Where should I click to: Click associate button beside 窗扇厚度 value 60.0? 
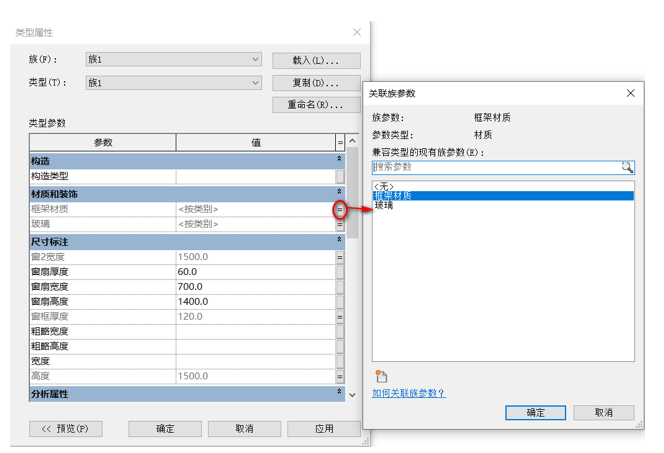[x=340, y=272]
